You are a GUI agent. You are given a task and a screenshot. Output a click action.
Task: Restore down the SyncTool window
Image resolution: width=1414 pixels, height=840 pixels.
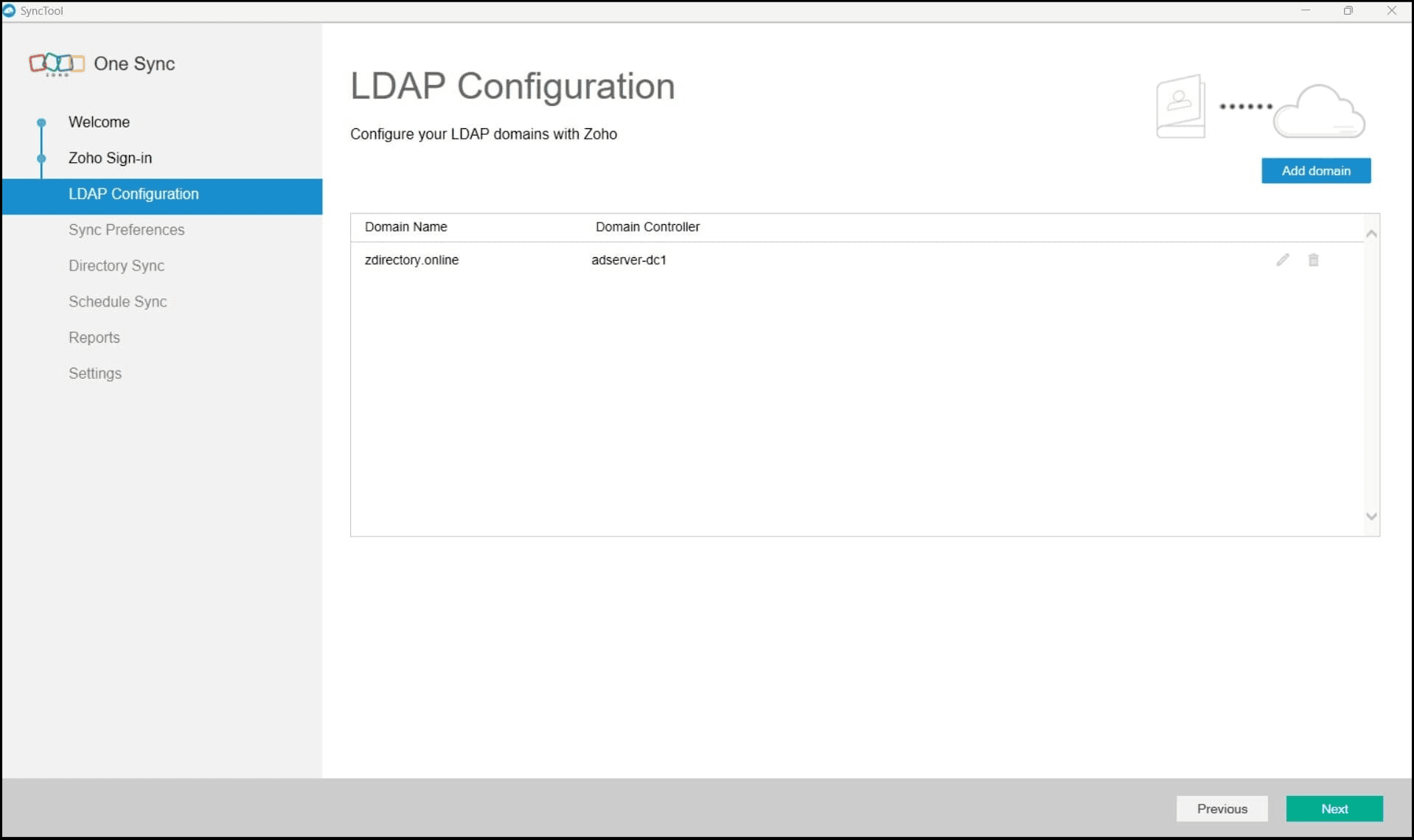[x=1348, y=11]
